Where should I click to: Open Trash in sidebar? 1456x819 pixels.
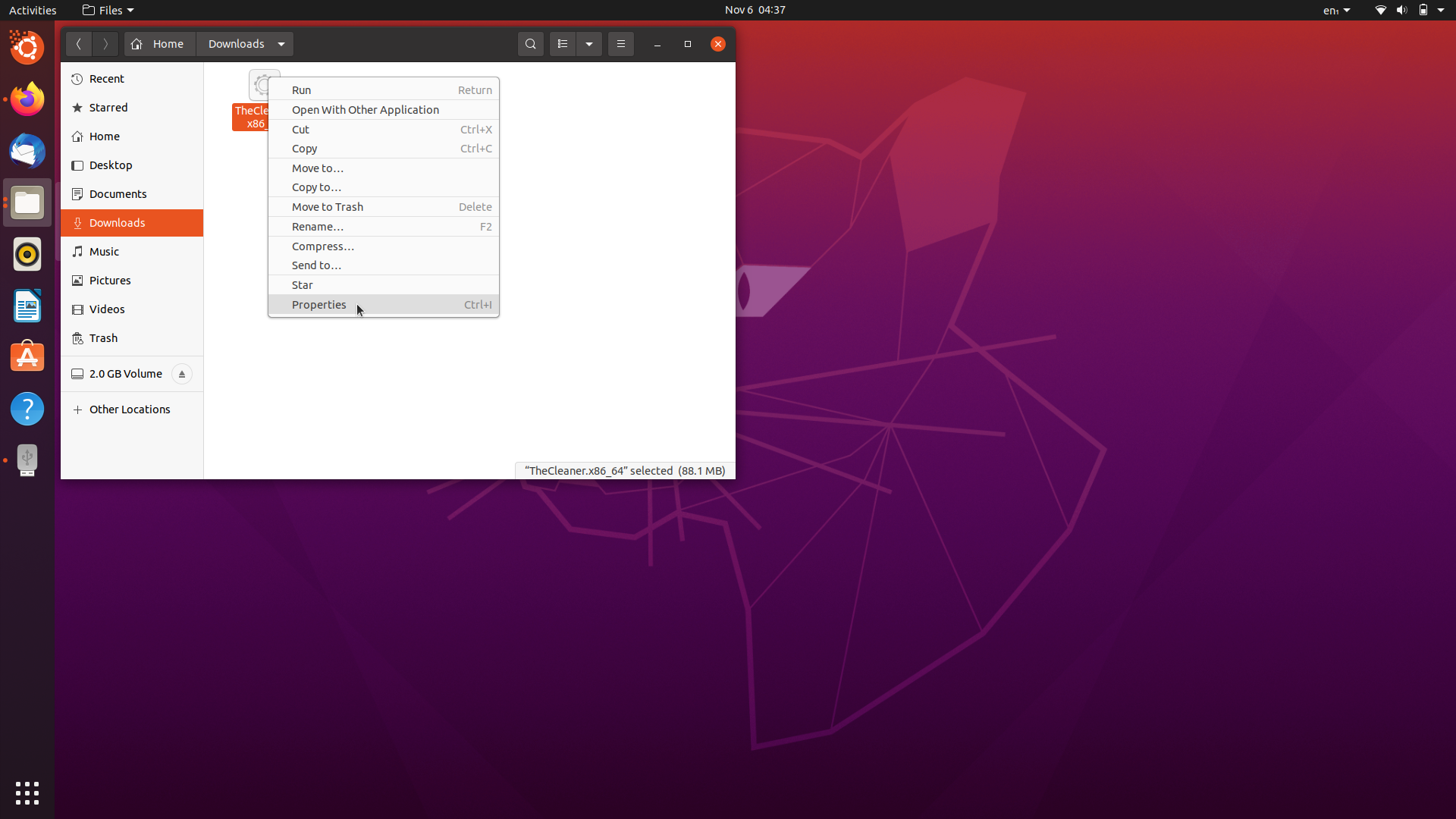click(x=132, y=338)
